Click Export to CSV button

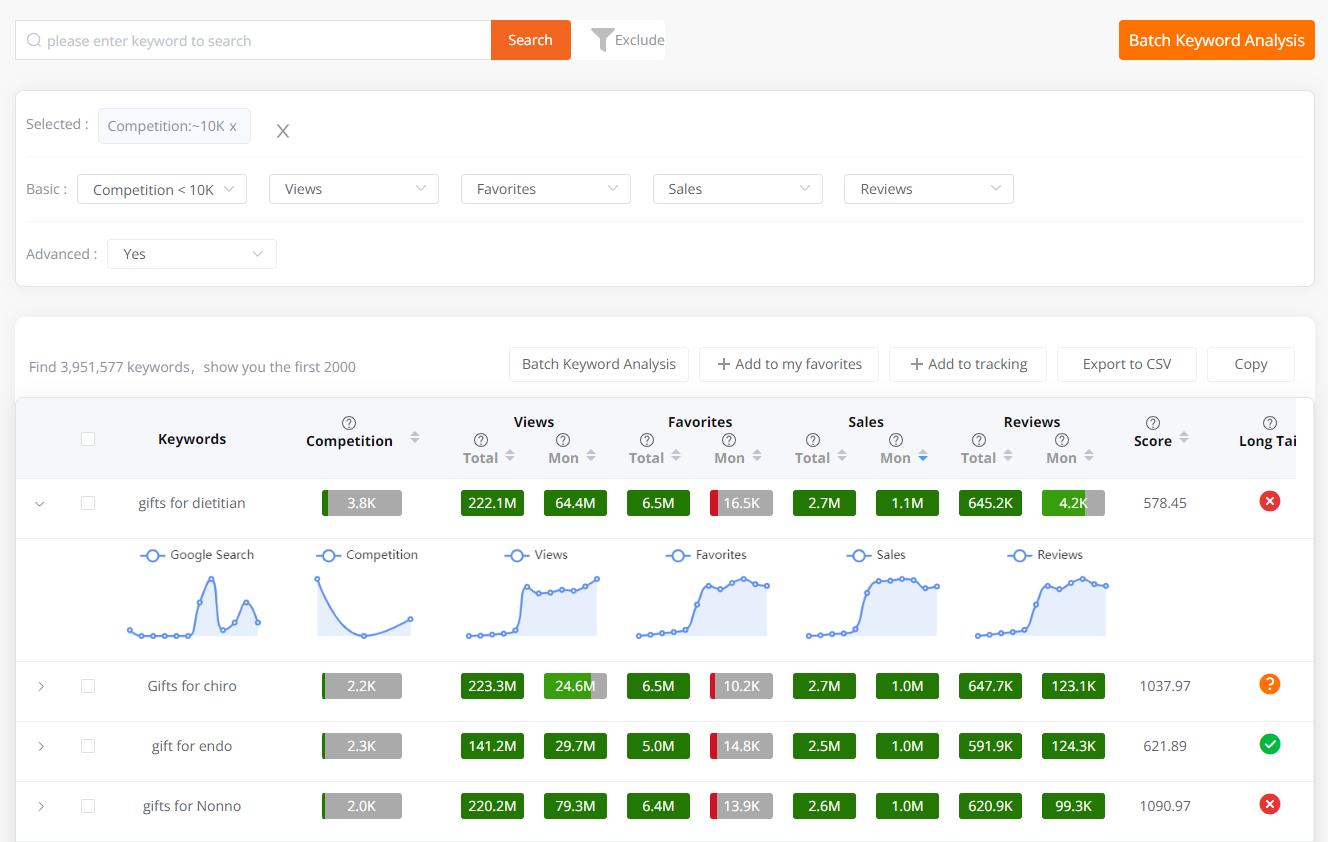tap(1126, 364)
